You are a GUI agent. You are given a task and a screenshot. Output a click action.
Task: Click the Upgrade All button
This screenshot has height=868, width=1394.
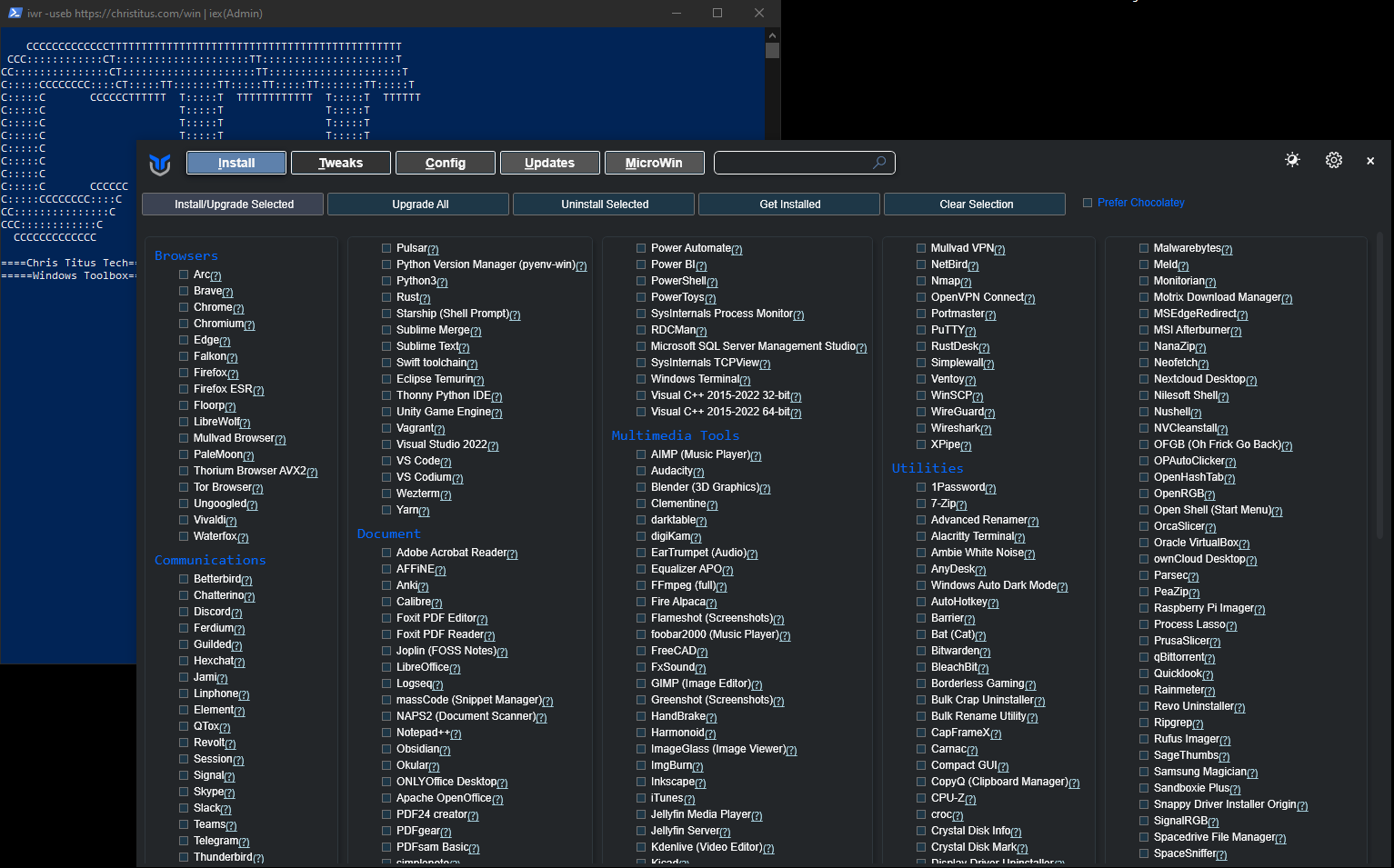pyautogui.click(x=419, y=205)
